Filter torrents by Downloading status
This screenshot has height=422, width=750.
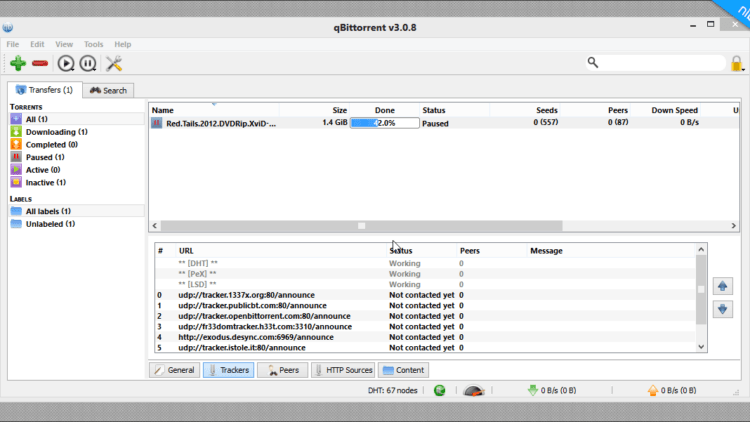point(56,132)
